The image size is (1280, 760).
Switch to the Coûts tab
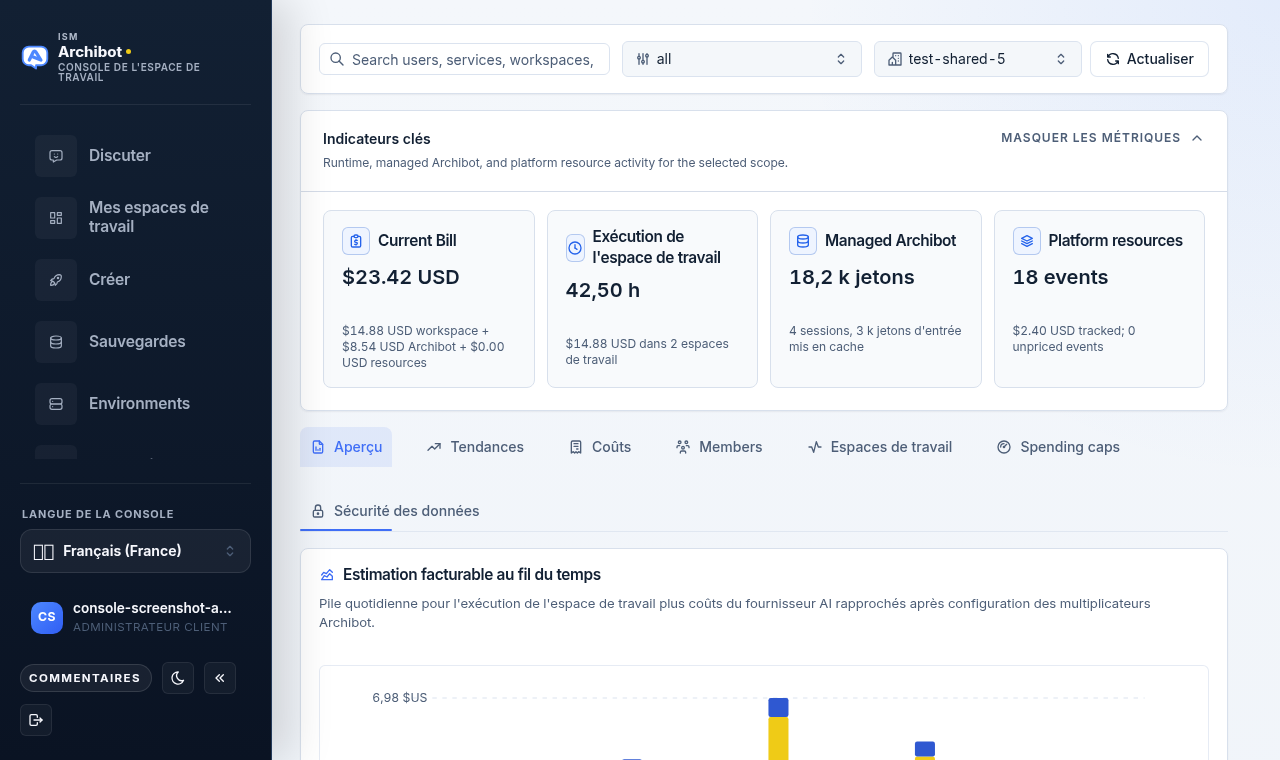pyautogui.click(x=600, y=447)
